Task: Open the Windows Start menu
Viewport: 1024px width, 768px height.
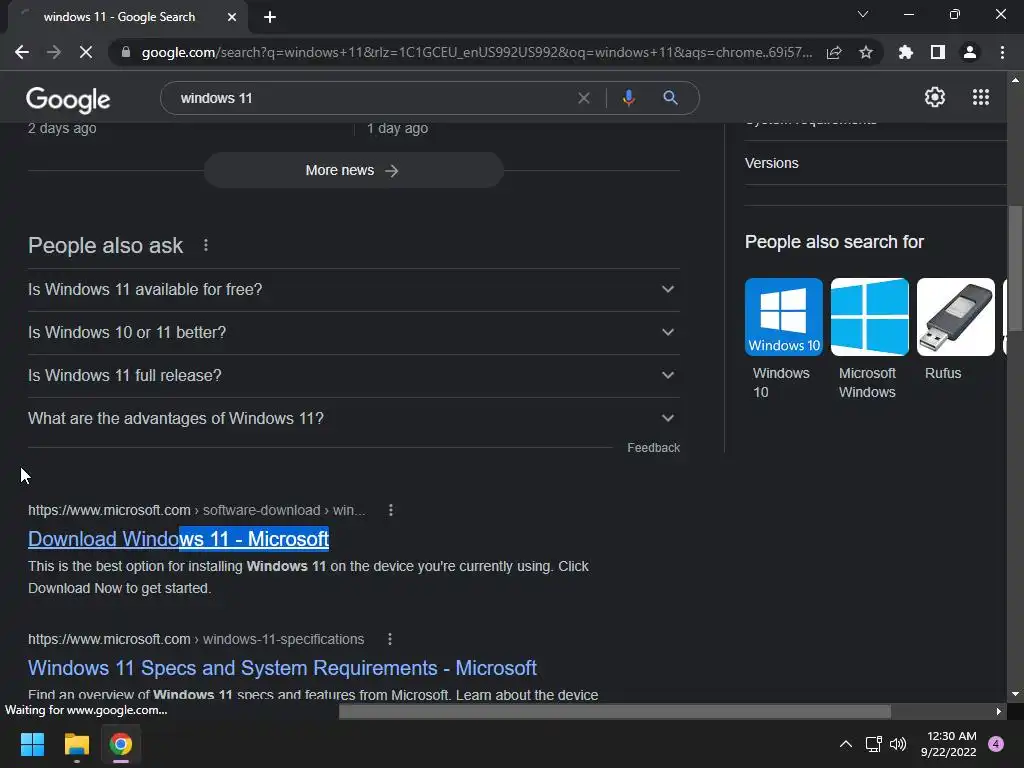Action: coord(32,744)
